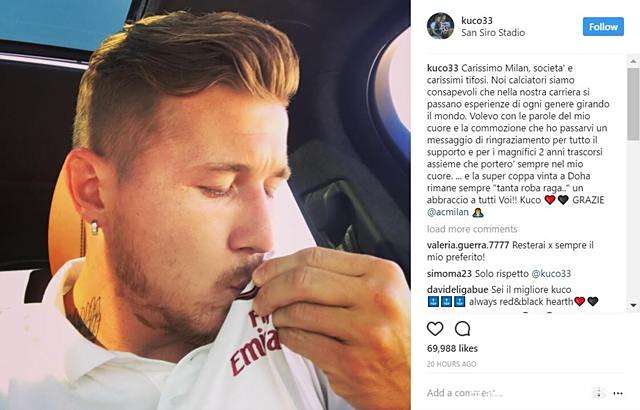Click the @kuco33 mention in simoma23's comment
Image resolution: width=640 pixels, height=410 pixels.
click(x=550, y=274)
